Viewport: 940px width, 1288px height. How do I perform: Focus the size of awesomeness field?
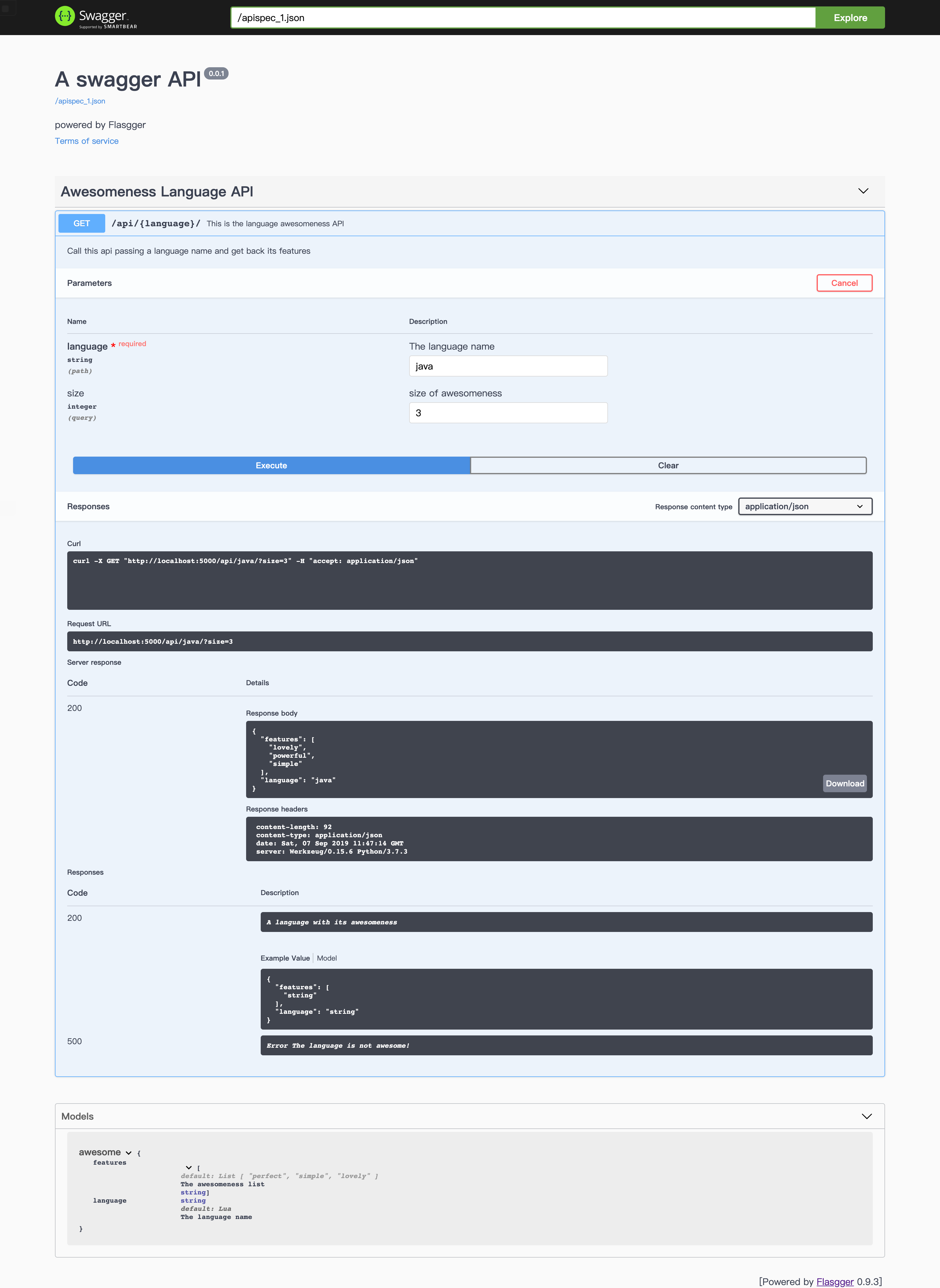507,413
